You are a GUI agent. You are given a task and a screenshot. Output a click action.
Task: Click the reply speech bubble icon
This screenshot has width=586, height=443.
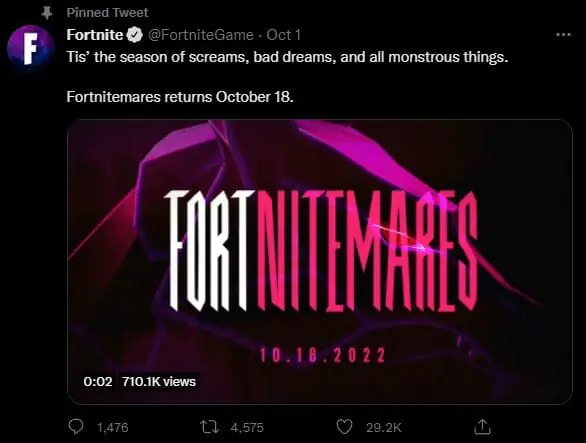[x=76, y=427]
